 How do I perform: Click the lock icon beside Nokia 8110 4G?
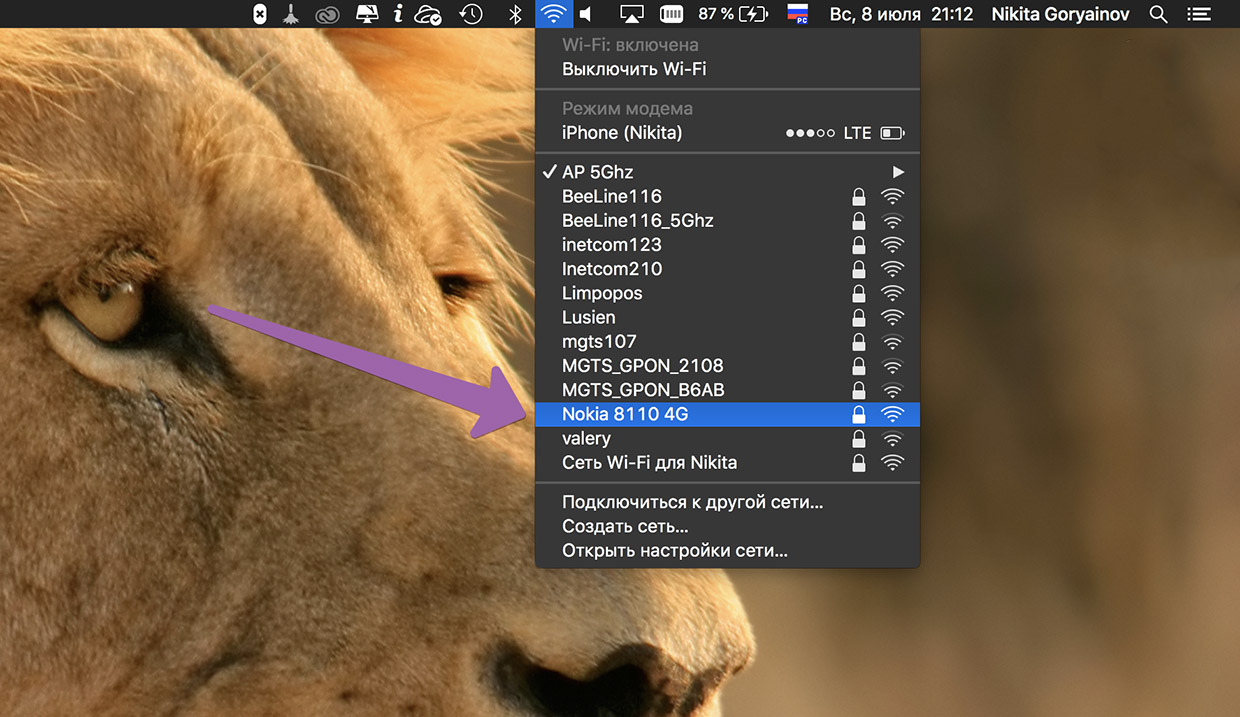pos(858,414)
